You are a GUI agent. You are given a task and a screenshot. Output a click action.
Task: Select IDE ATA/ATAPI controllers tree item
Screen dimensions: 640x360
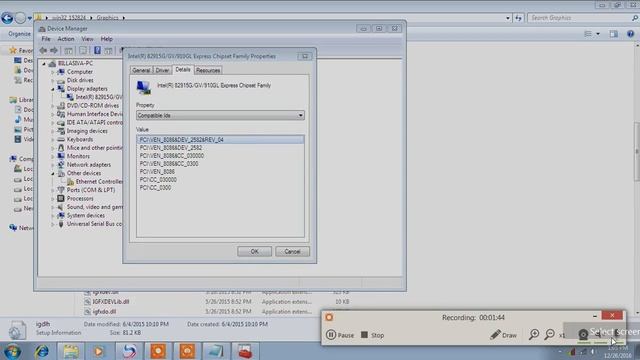point(94,122)
